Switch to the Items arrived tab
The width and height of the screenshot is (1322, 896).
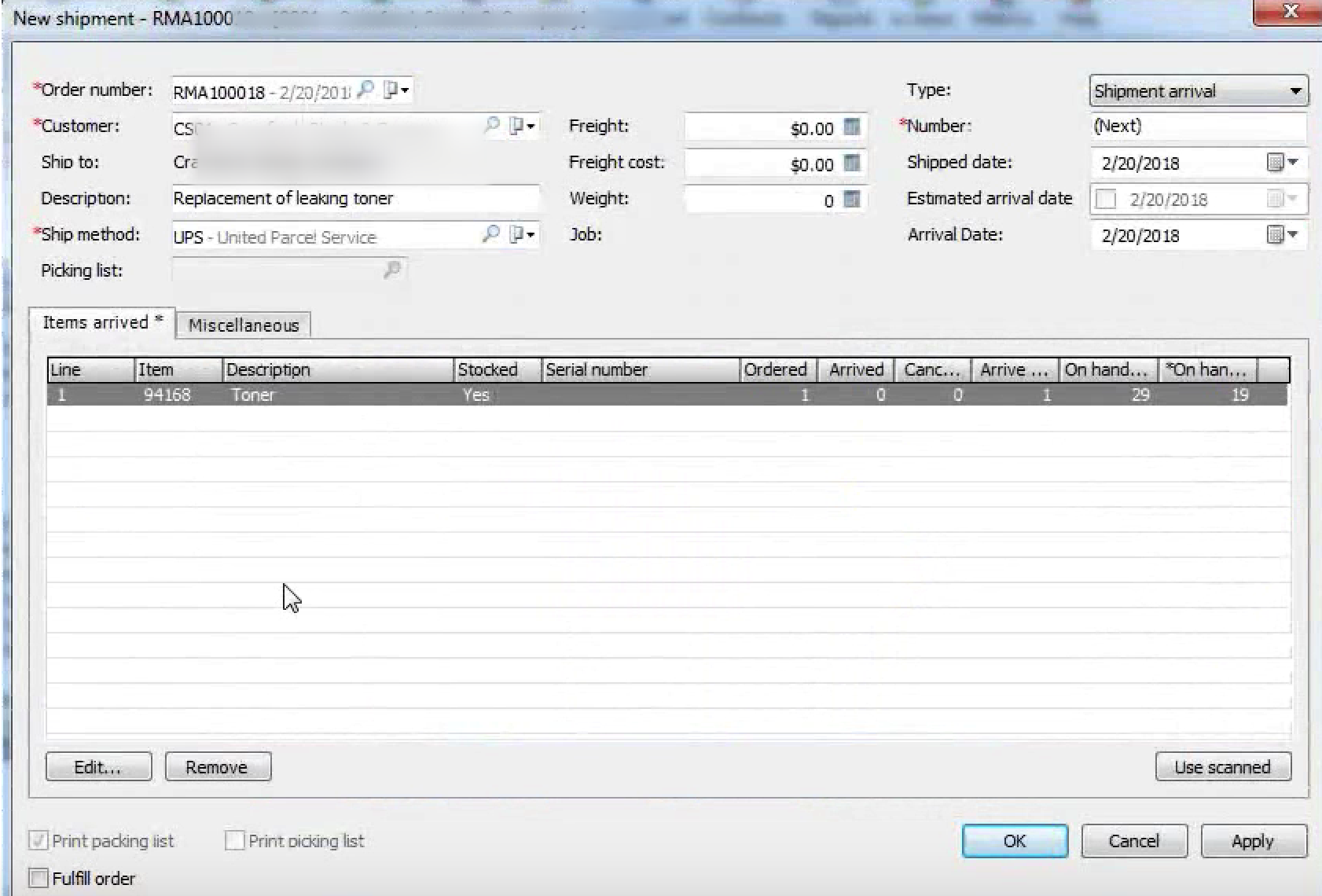point(102,322)
